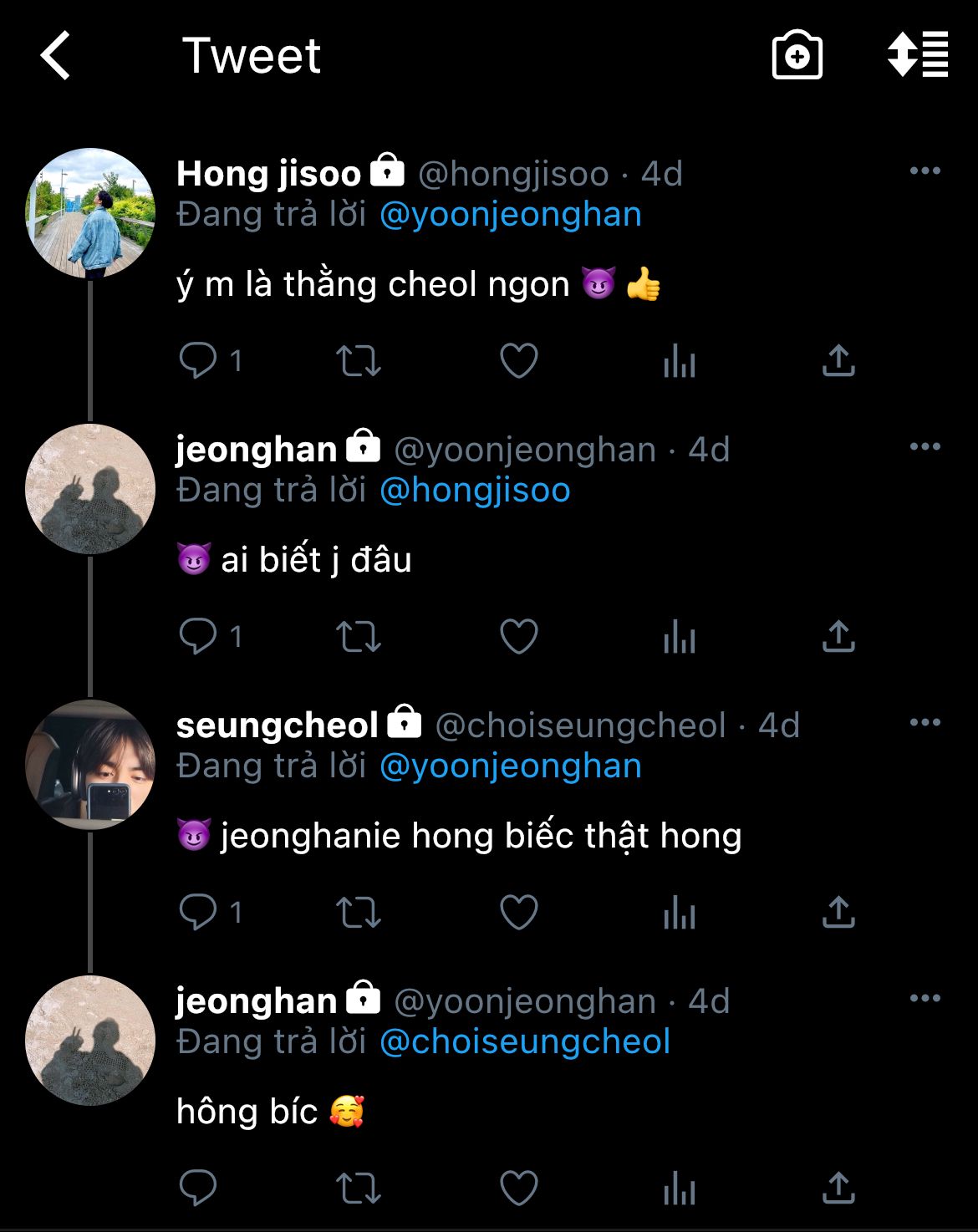The image size is (978, 1232).
Task: Share the 'hông bíc' tweet
Action: pyautogui.click(x=838, y=1189)
